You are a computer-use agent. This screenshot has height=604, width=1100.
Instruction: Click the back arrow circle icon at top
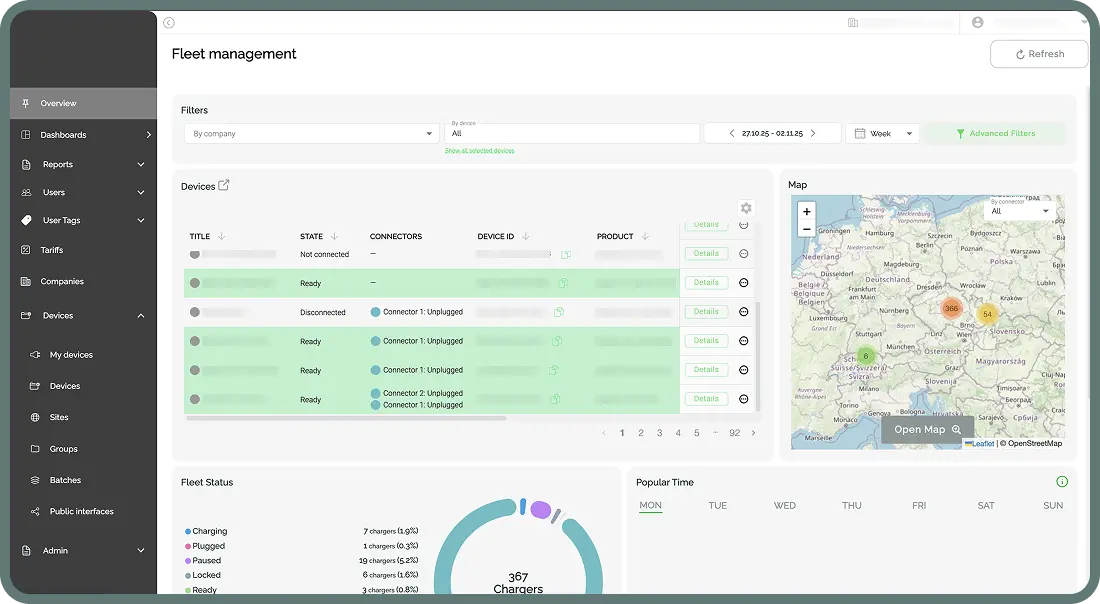point(168,22)
